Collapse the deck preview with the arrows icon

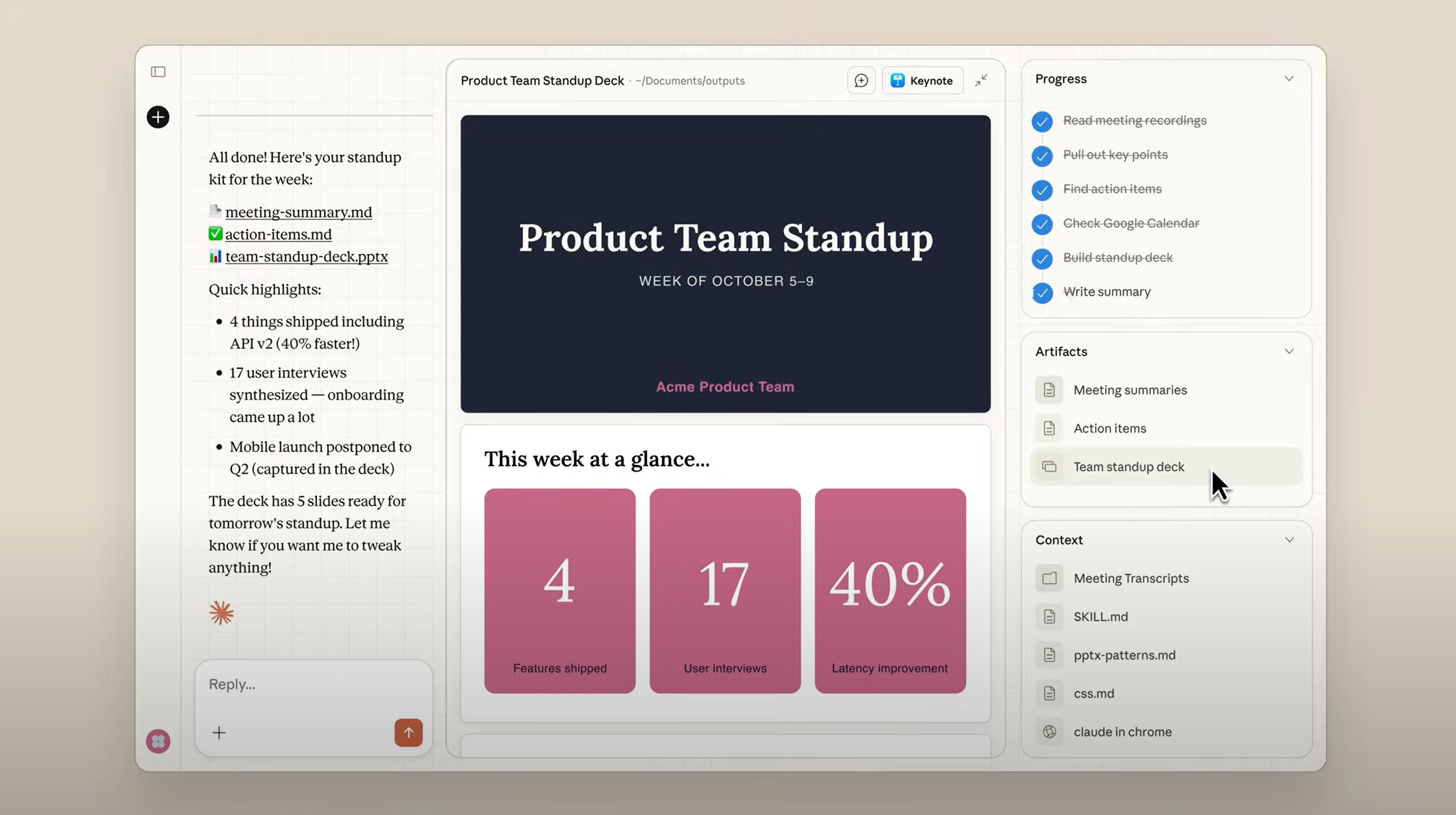(x=981, y=80)
